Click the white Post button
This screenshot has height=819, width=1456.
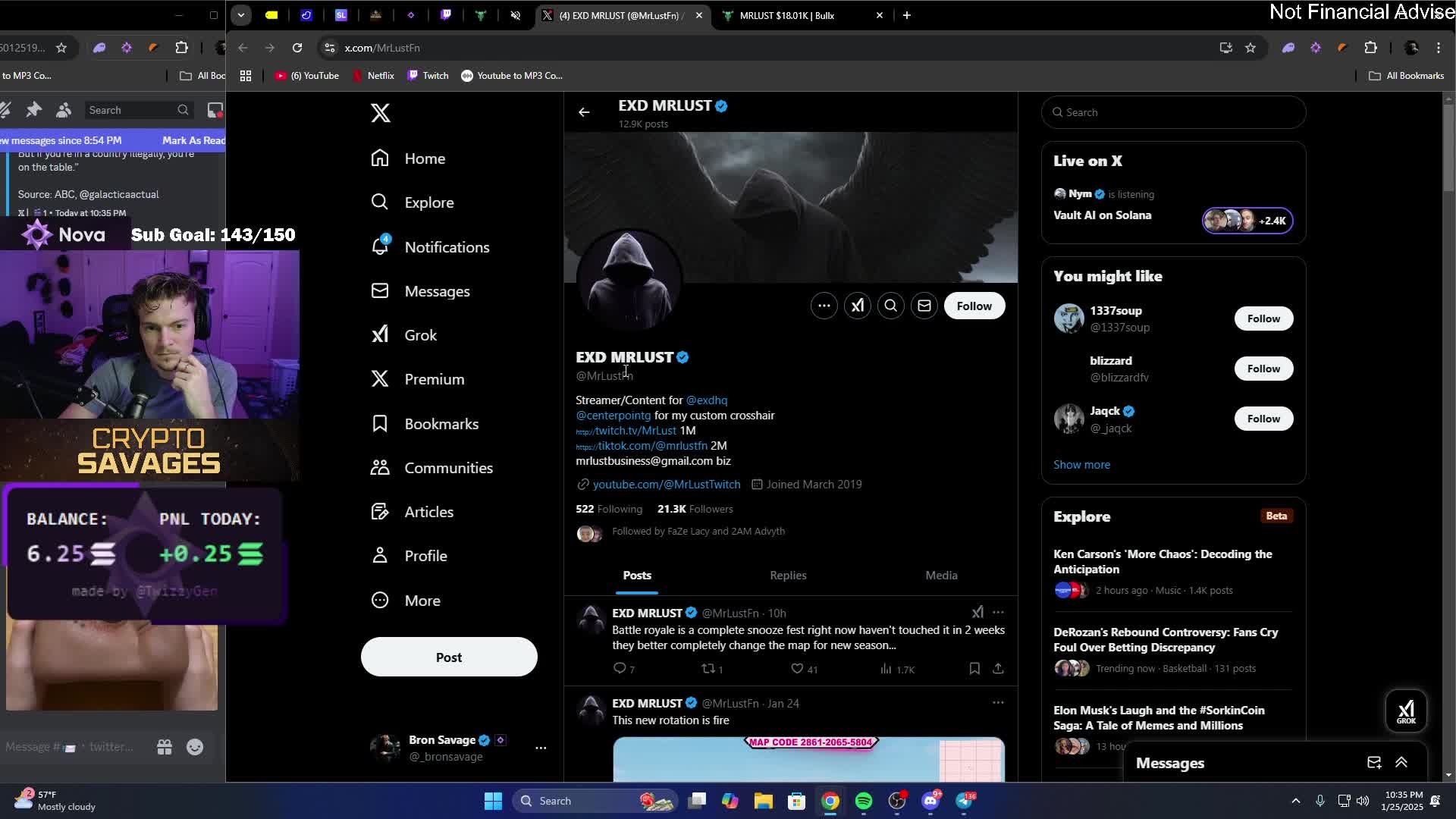pos(449,657)
